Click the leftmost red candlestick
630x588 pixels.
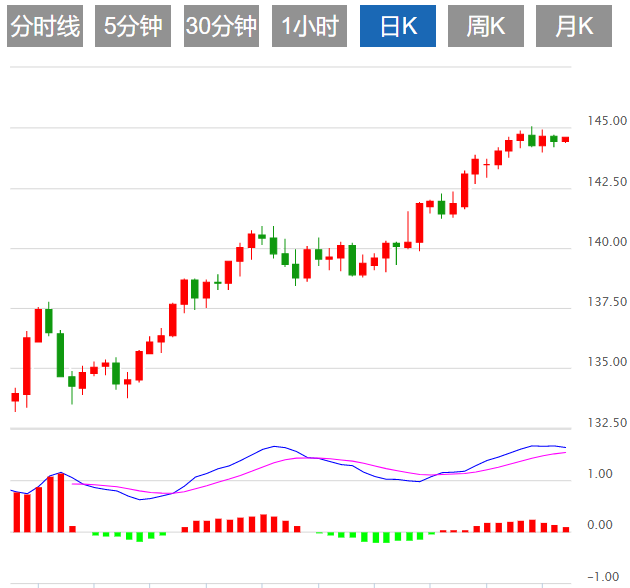15,398
